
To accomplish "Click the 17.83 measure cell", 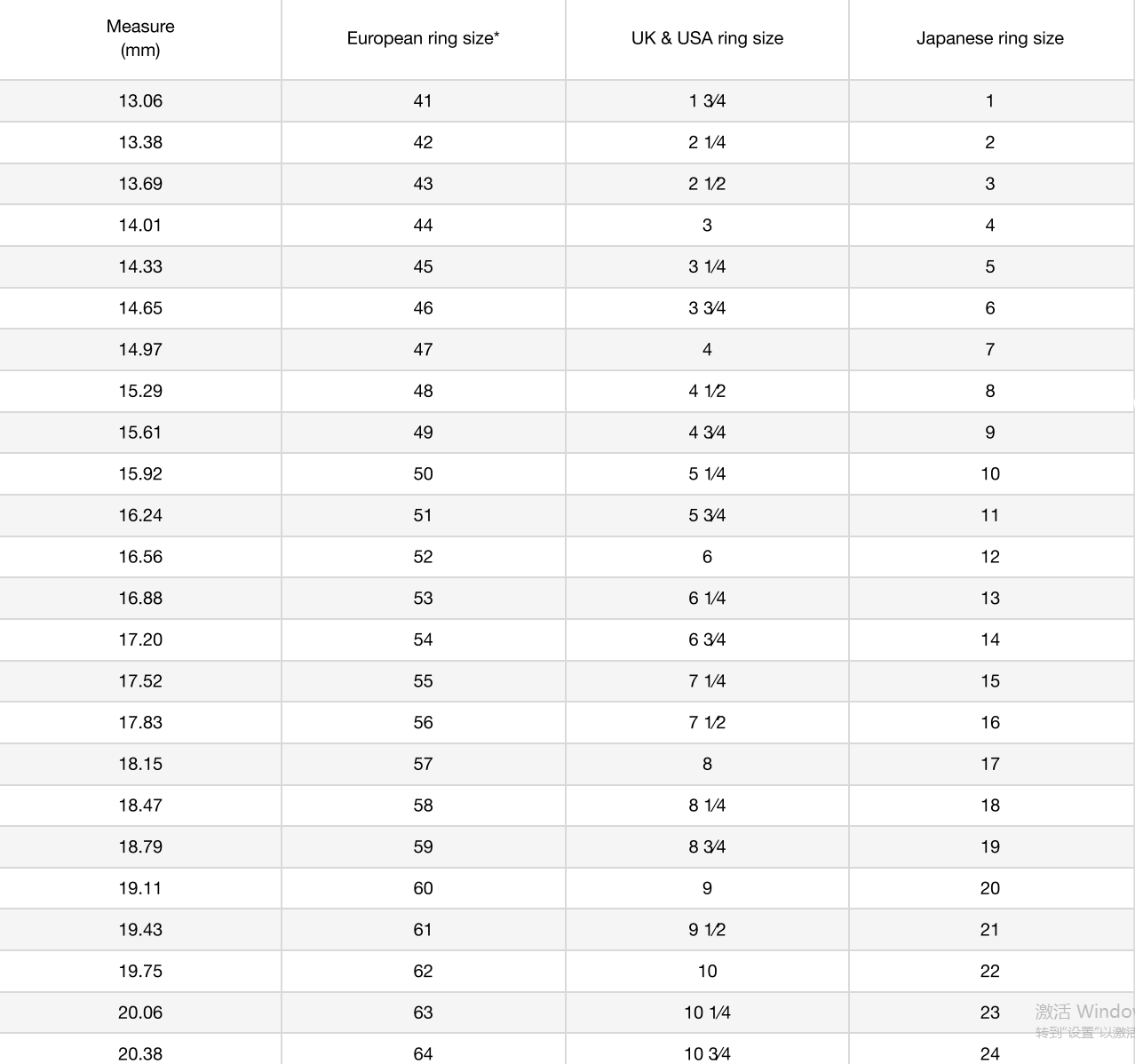I will 140,723.
